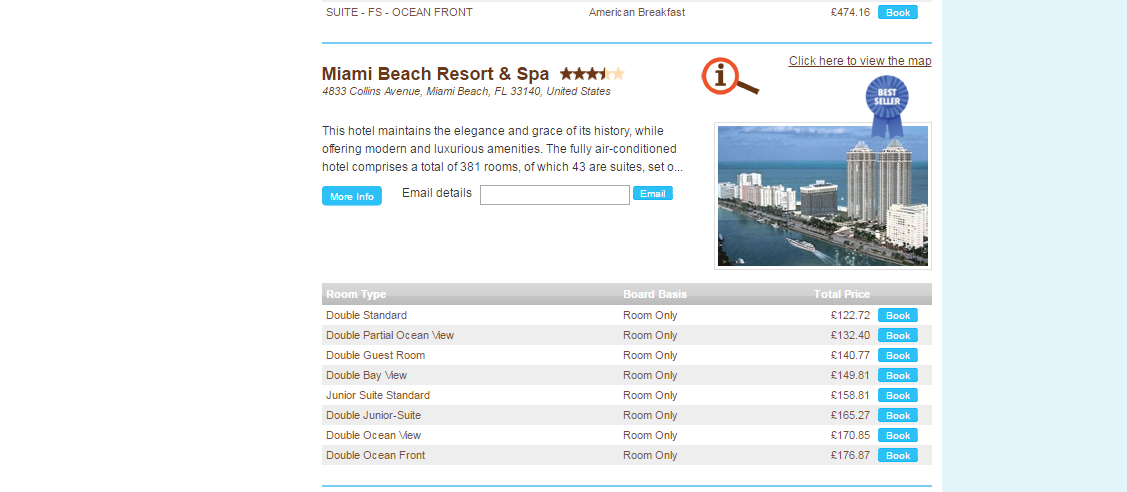
Task: Send details with the Email button
Action: pyautogui.click(x=653, y=193)
